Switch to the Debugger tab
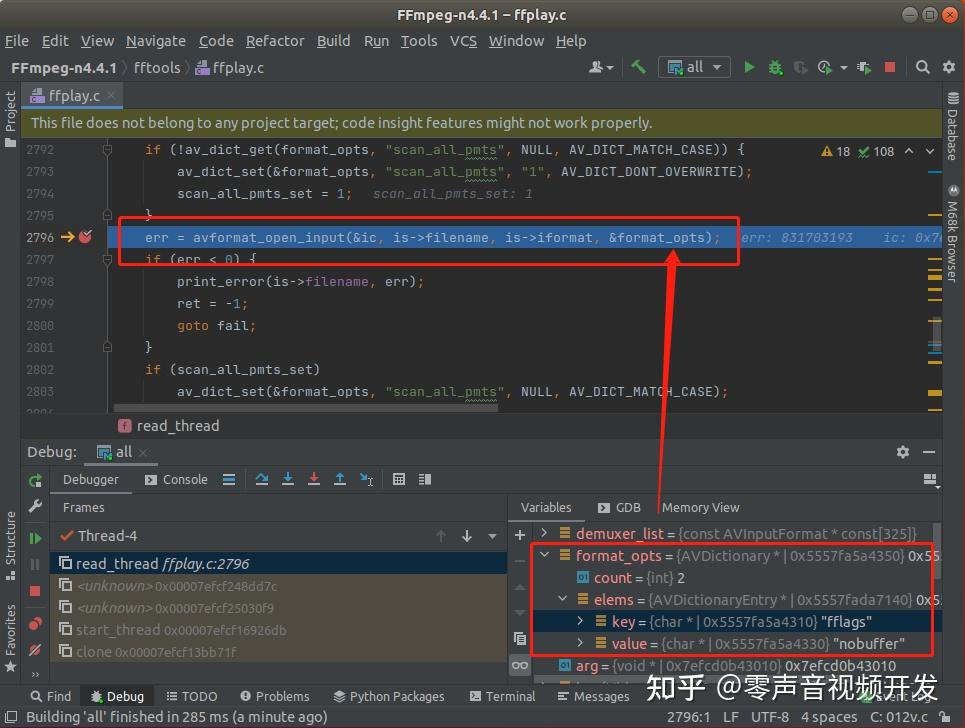 90,479
